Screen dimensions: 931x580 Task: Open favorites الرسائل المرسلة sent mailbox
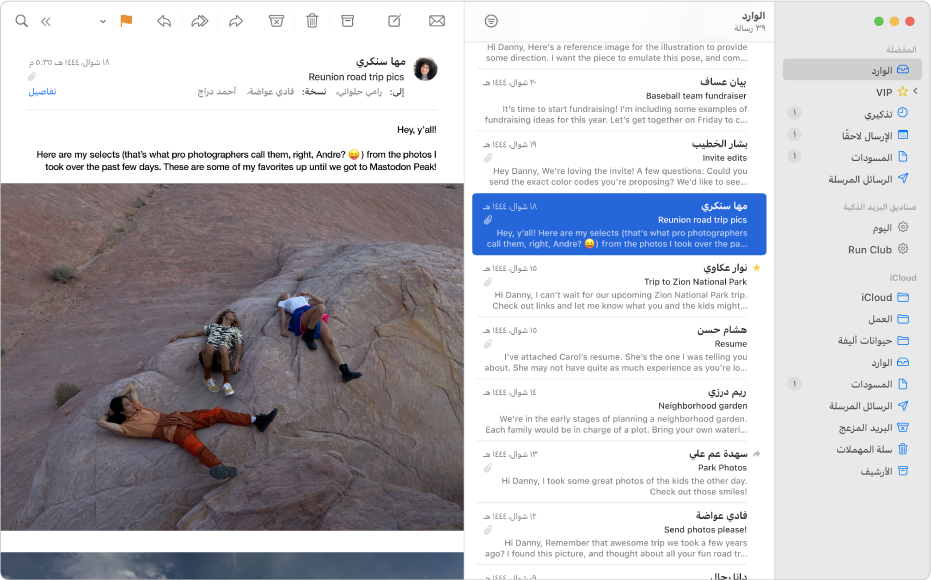pyautogui.click(x=852, y=179)
